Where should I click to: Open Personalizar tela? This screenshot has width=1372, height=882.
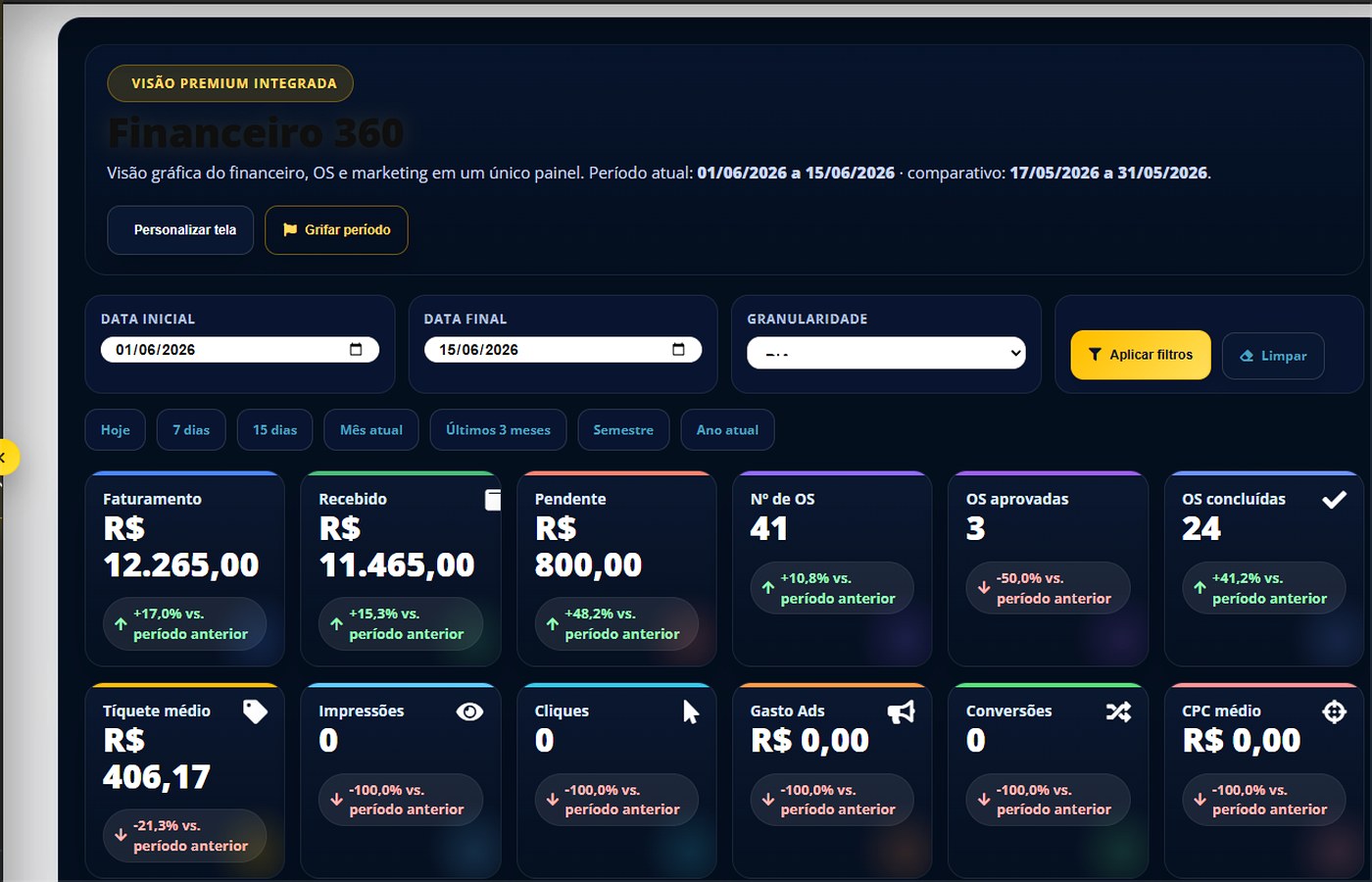tap(180, 230)
